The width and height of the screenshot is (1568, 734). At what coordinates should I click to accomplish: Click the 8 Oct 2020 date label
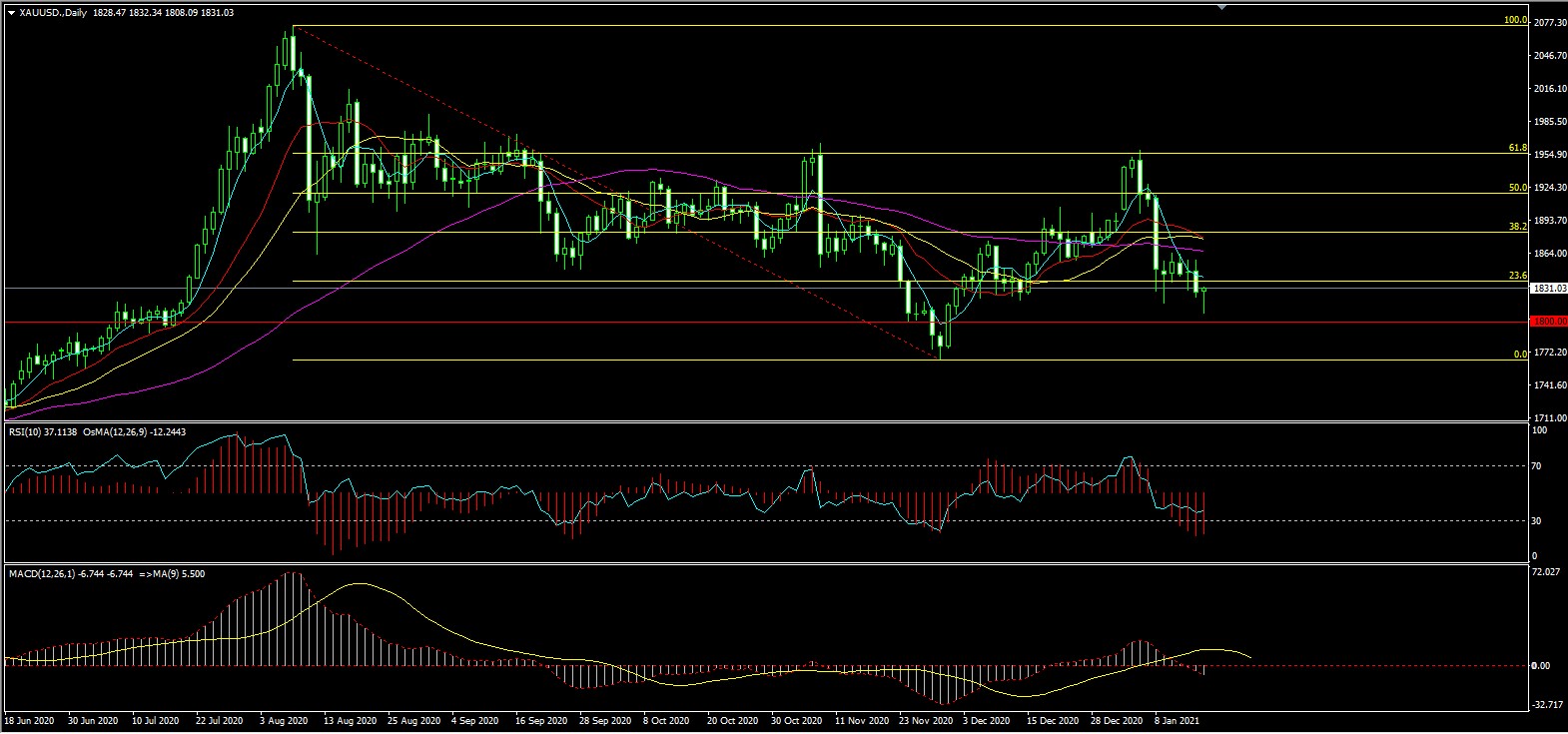click(x=666, y=721)
